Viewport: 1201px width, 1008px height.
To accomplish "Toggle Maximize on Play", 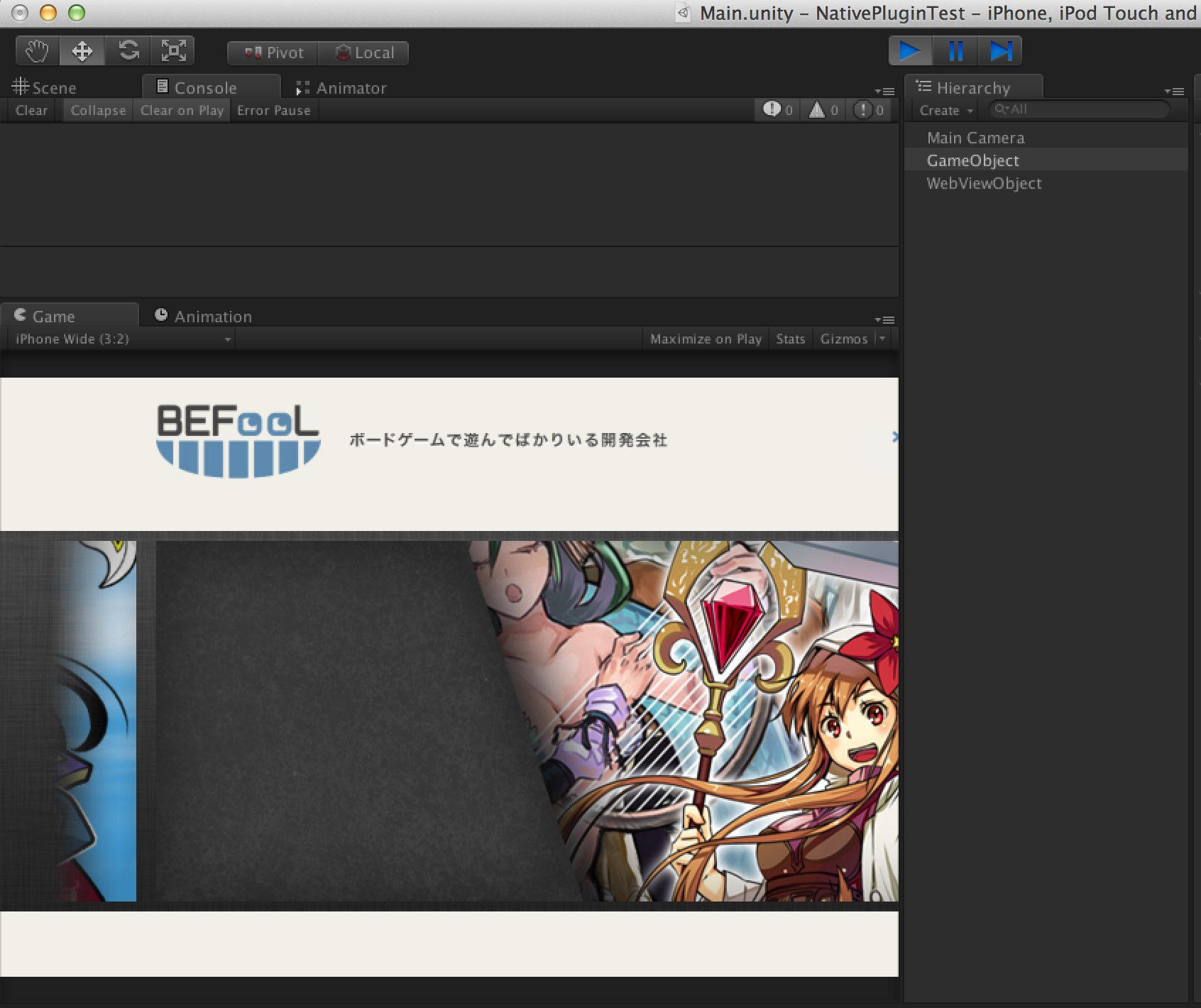I will point(706,339).
